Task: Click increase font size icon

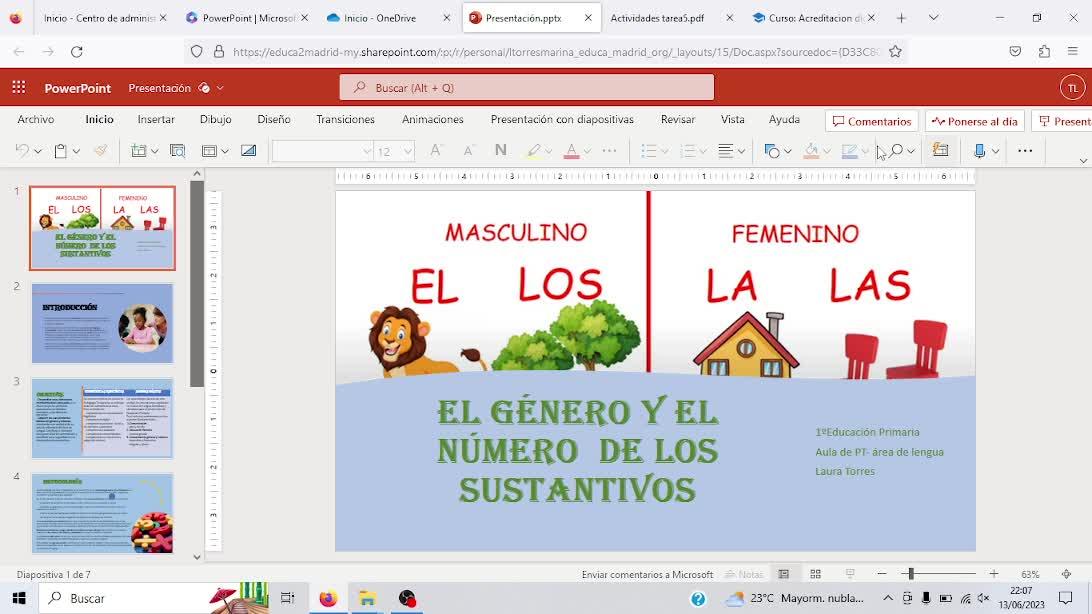Action: click(x=436, y=151)
